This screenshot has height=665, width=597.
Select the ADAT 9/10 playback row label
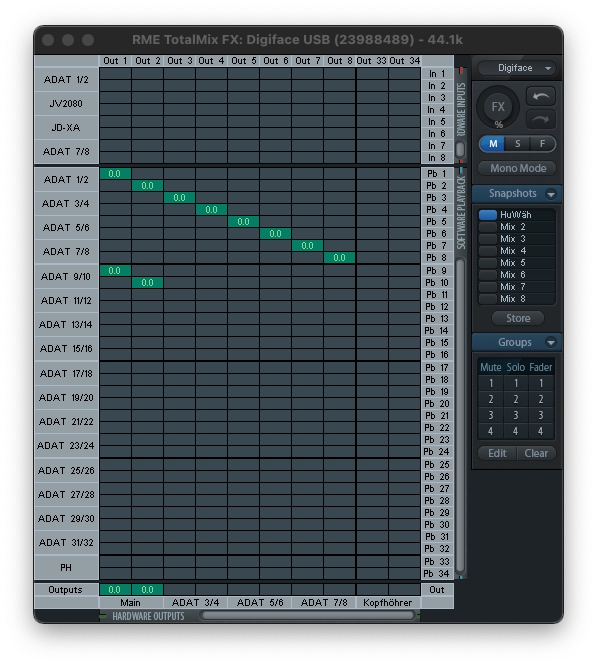(66, 277)
